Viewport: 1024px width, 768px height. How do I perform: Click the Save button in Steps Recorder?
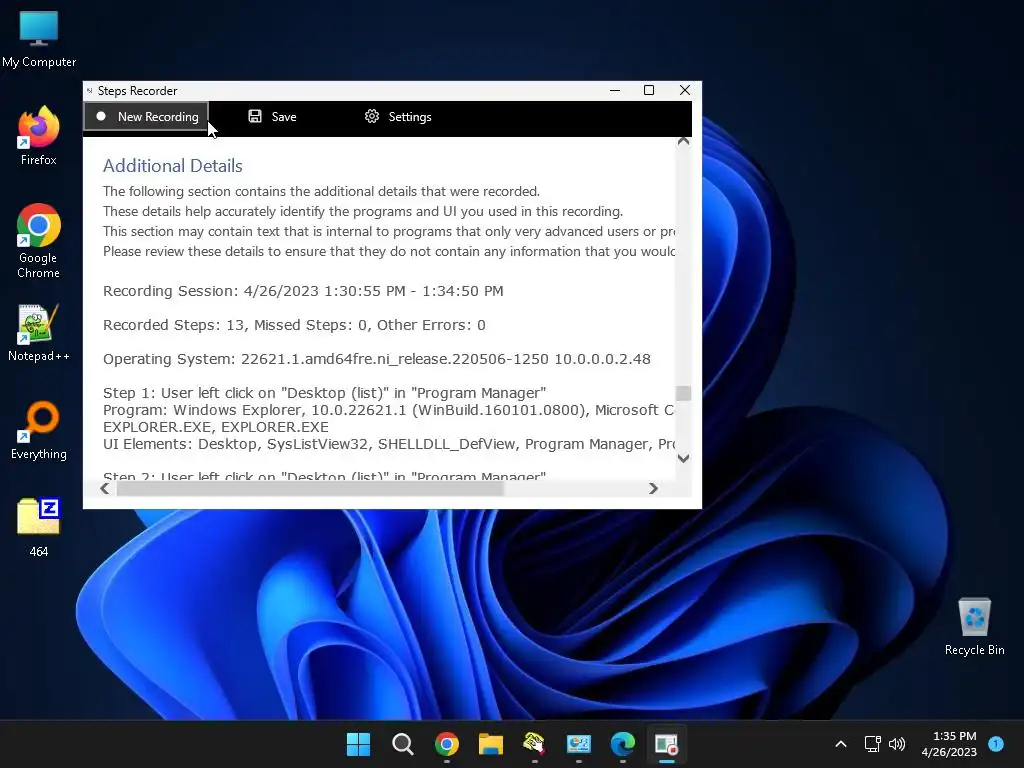272,117
